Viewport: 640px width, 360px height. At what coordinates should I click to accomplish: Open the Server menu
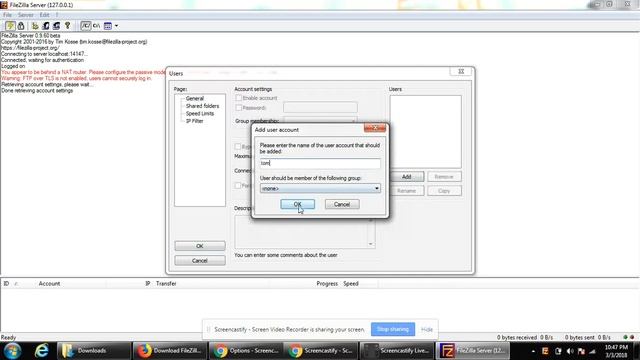tap(25, 15)
